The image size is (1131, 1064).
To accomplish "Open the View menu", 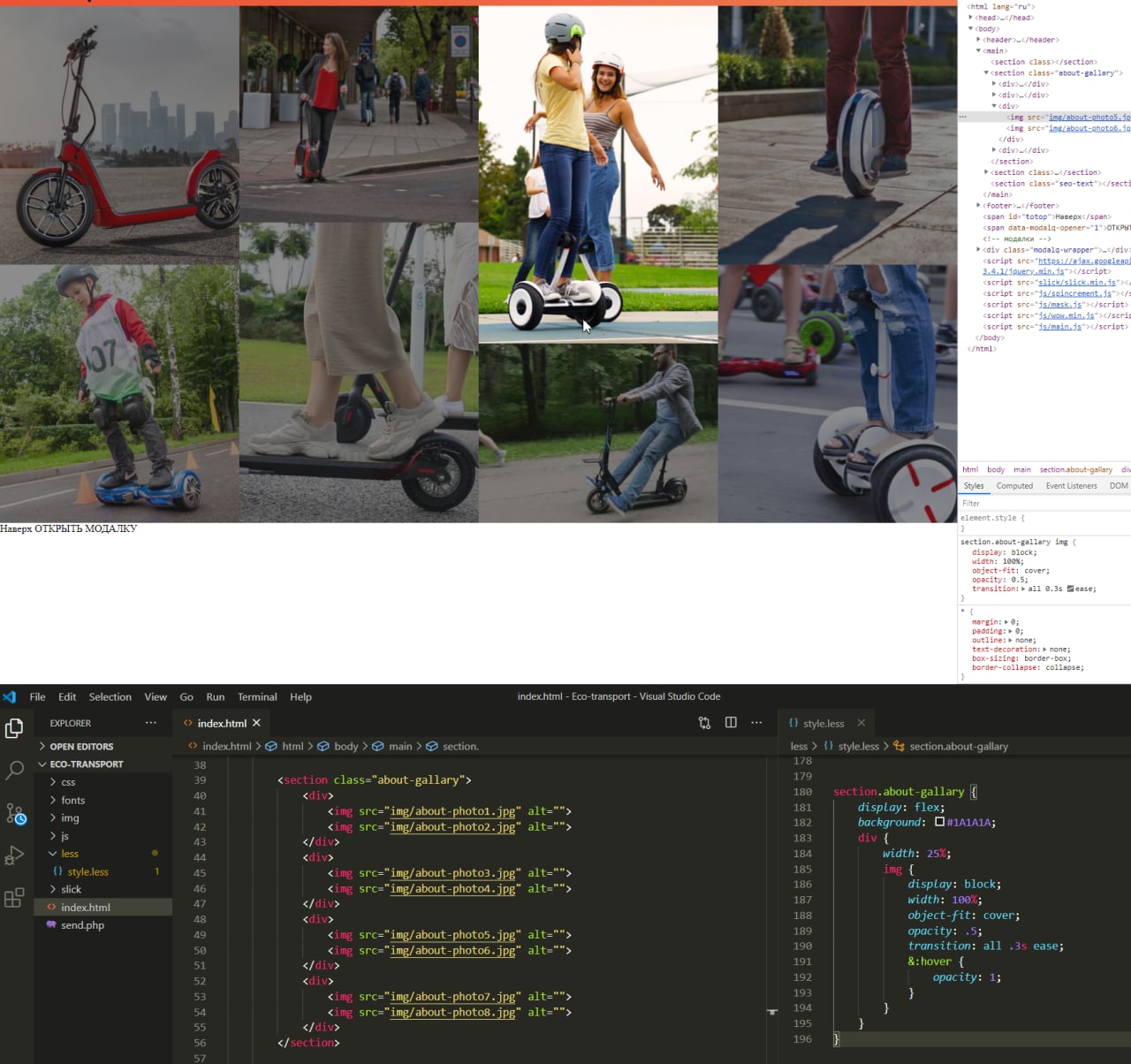I will point(156,696).
